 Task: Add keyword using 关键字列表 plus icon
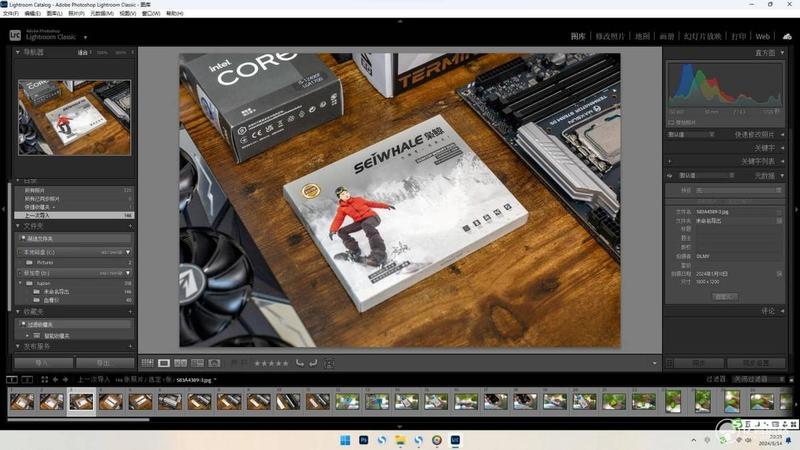tap(669, 161)
